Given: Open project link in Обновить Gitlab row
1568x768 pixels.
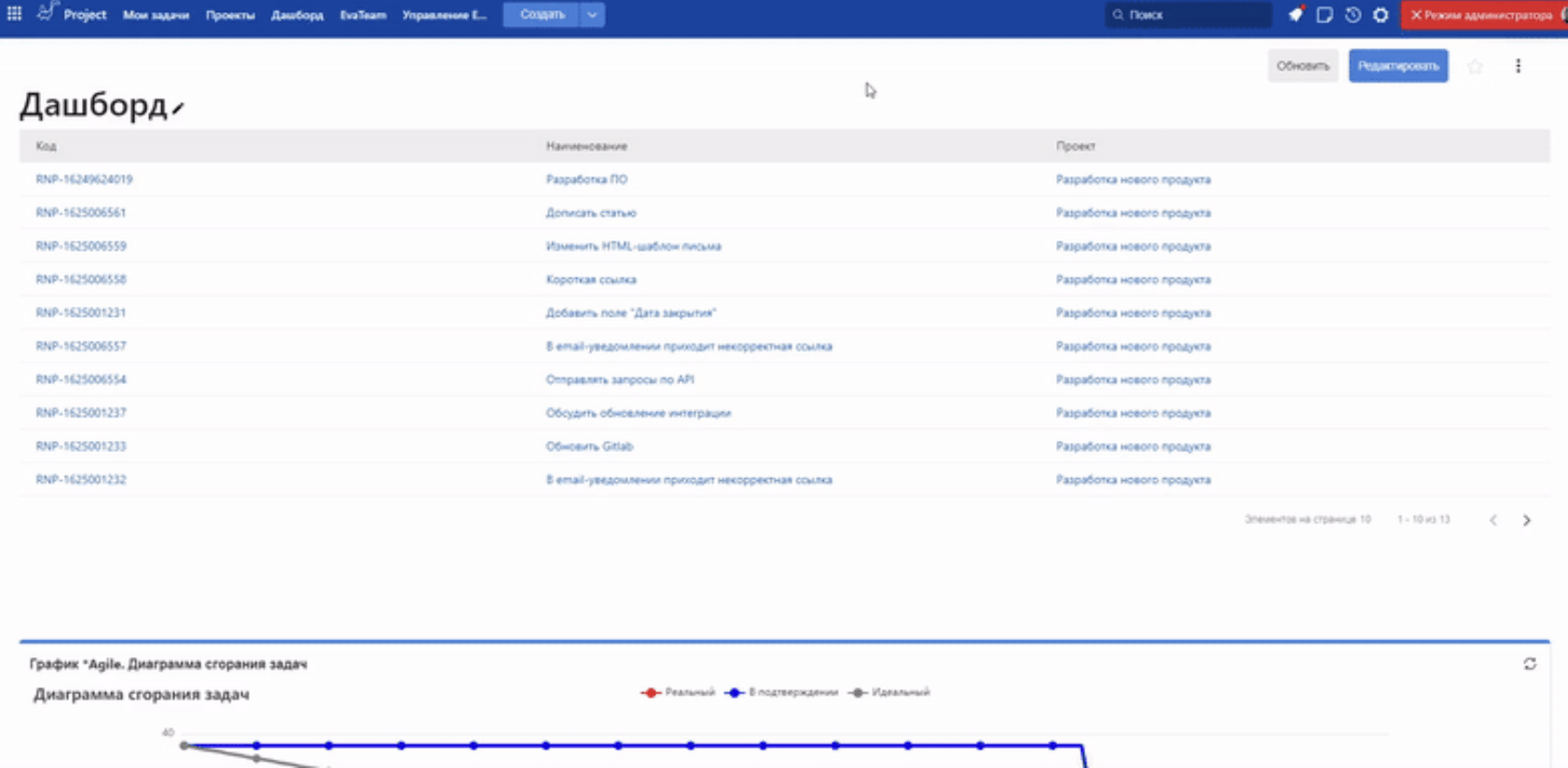Looking at the screenshot, I should click(x=1134, y=446).
